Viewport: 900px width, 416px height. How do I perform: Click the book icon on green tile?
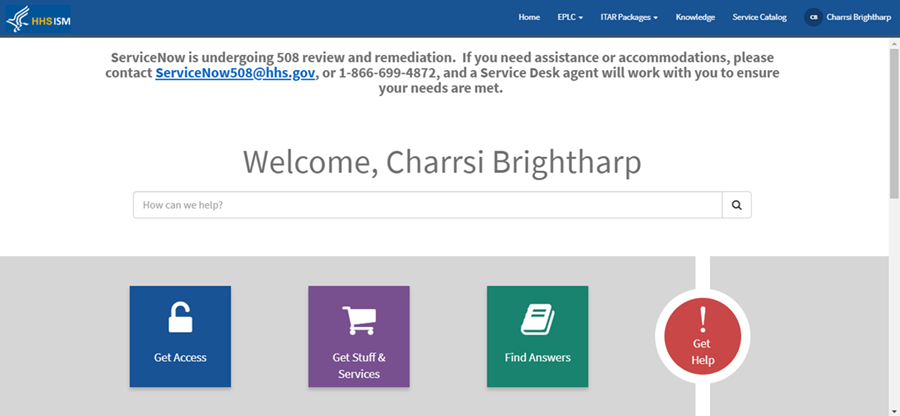coord(537,320)
